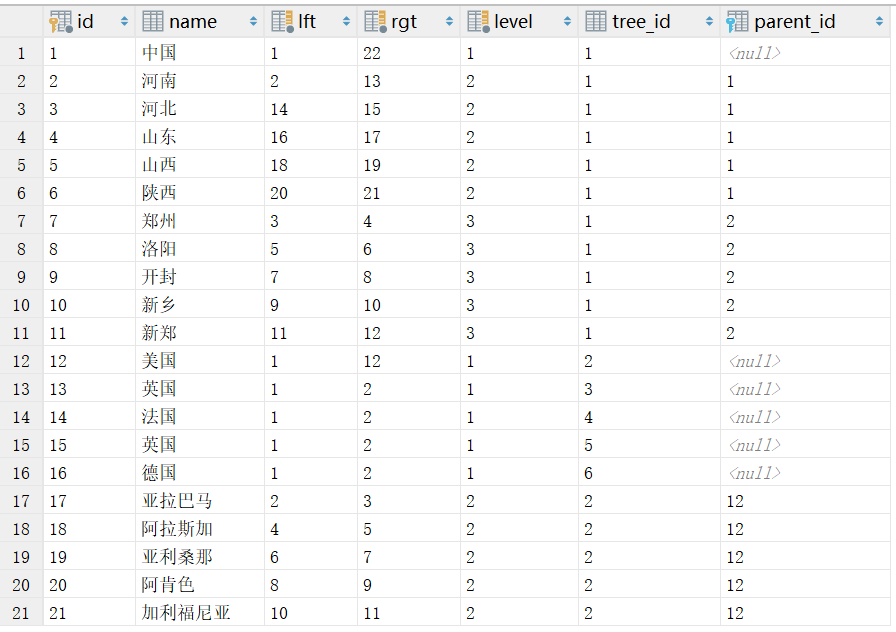The image size is (896, 632).
Task: Select the name cell 美国
Action: tap(199, 361)
